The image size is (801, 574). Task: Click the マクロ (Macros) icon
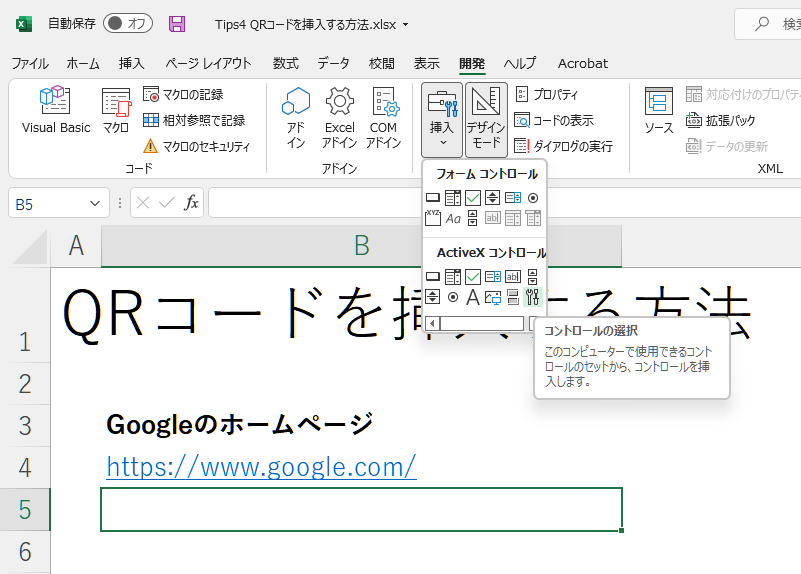116,110
